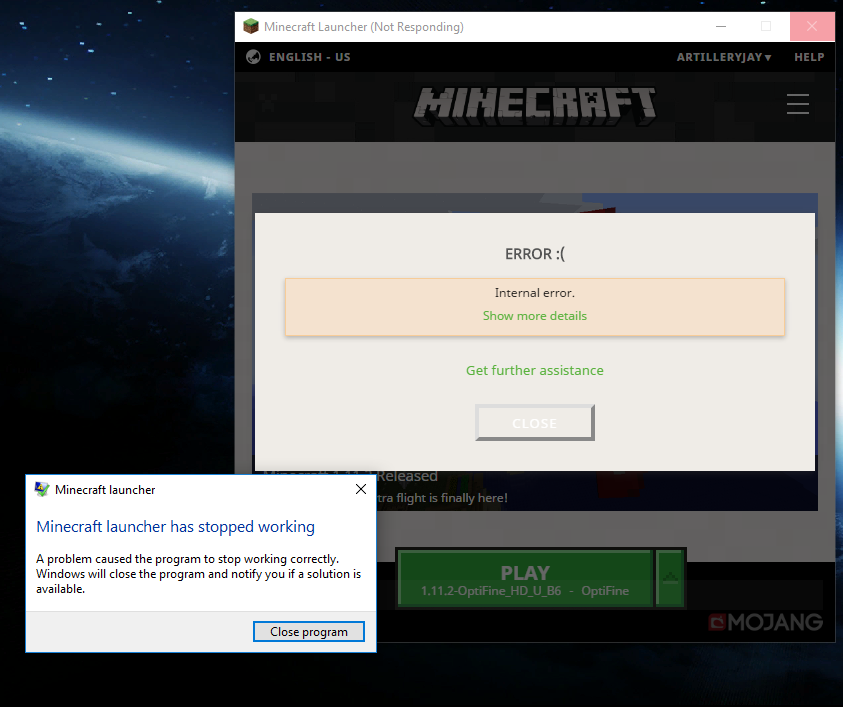
Task: Click the Get further assistance link
Action: [x=534, y=370]
